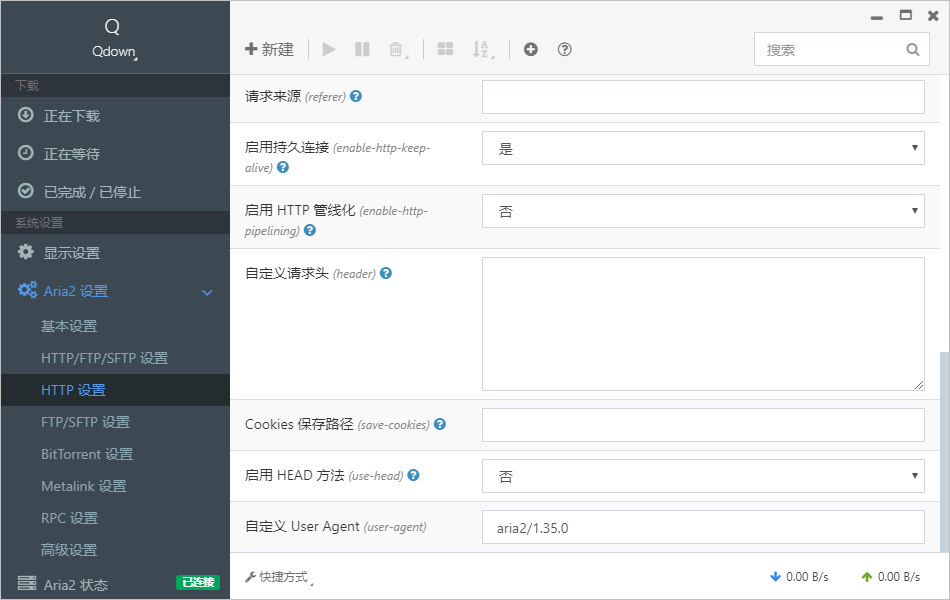Pause selected tasks with pause icon

point(362,49)
